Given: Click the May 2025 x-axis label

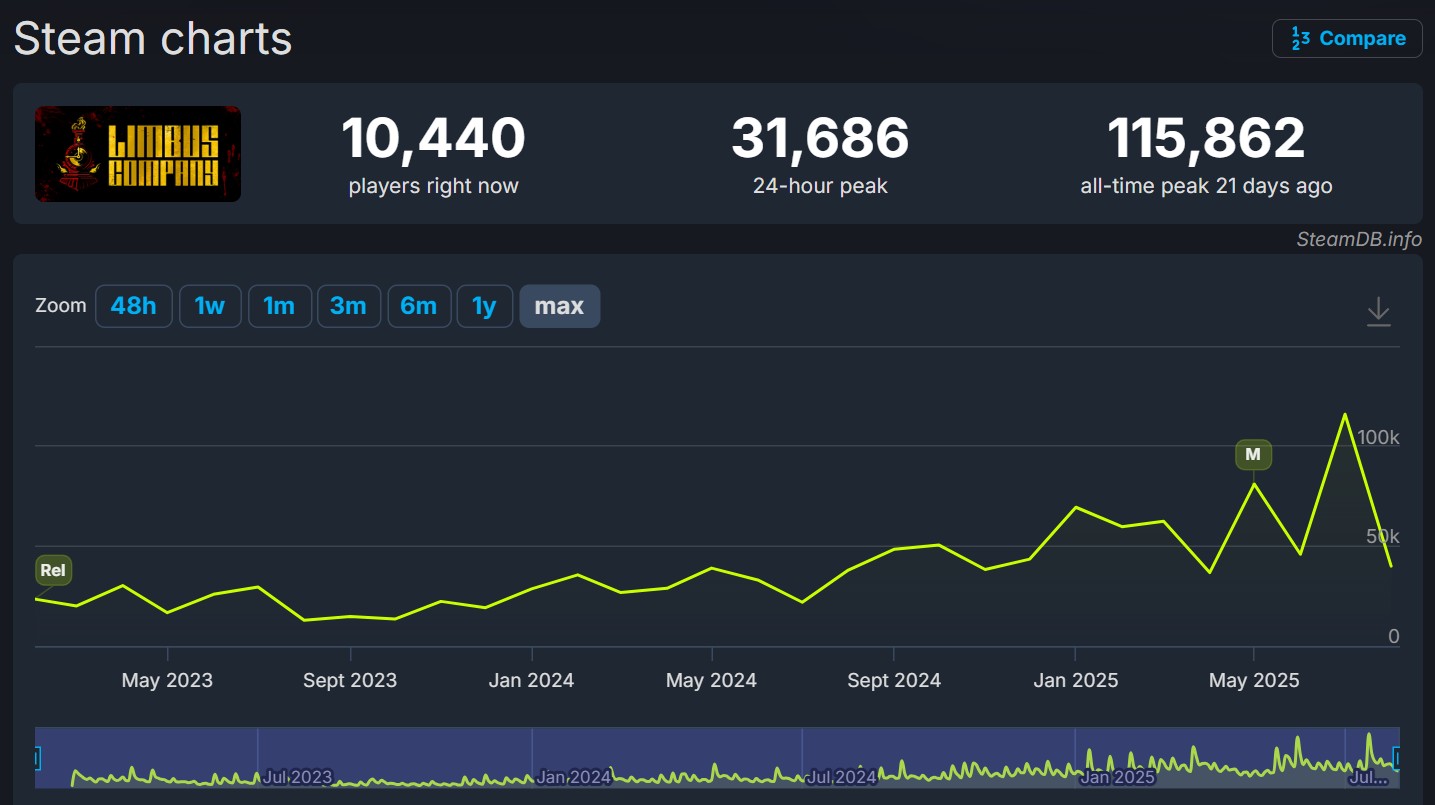Looking at the screenshot, I should click(x=1254, y=681).
